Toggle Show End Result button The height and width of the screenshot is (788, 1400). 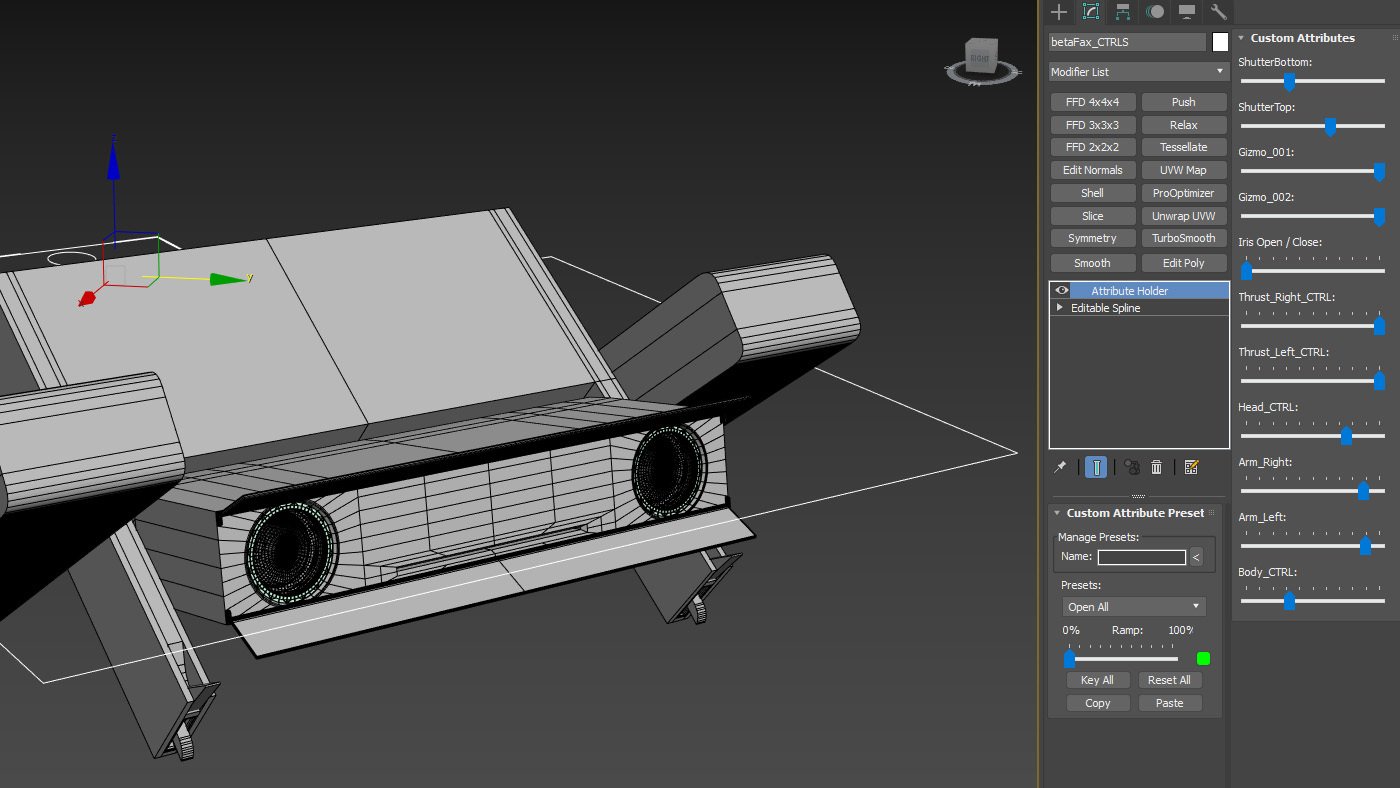[1096, 467]
